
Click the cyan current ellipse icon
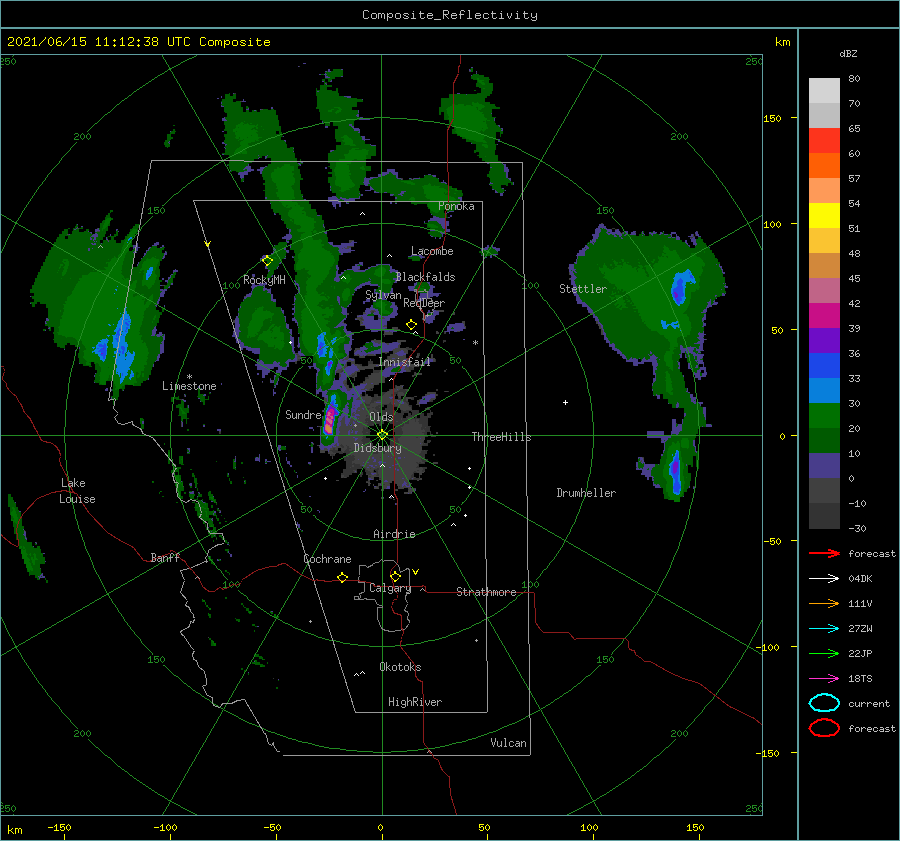tap(824, 703)
